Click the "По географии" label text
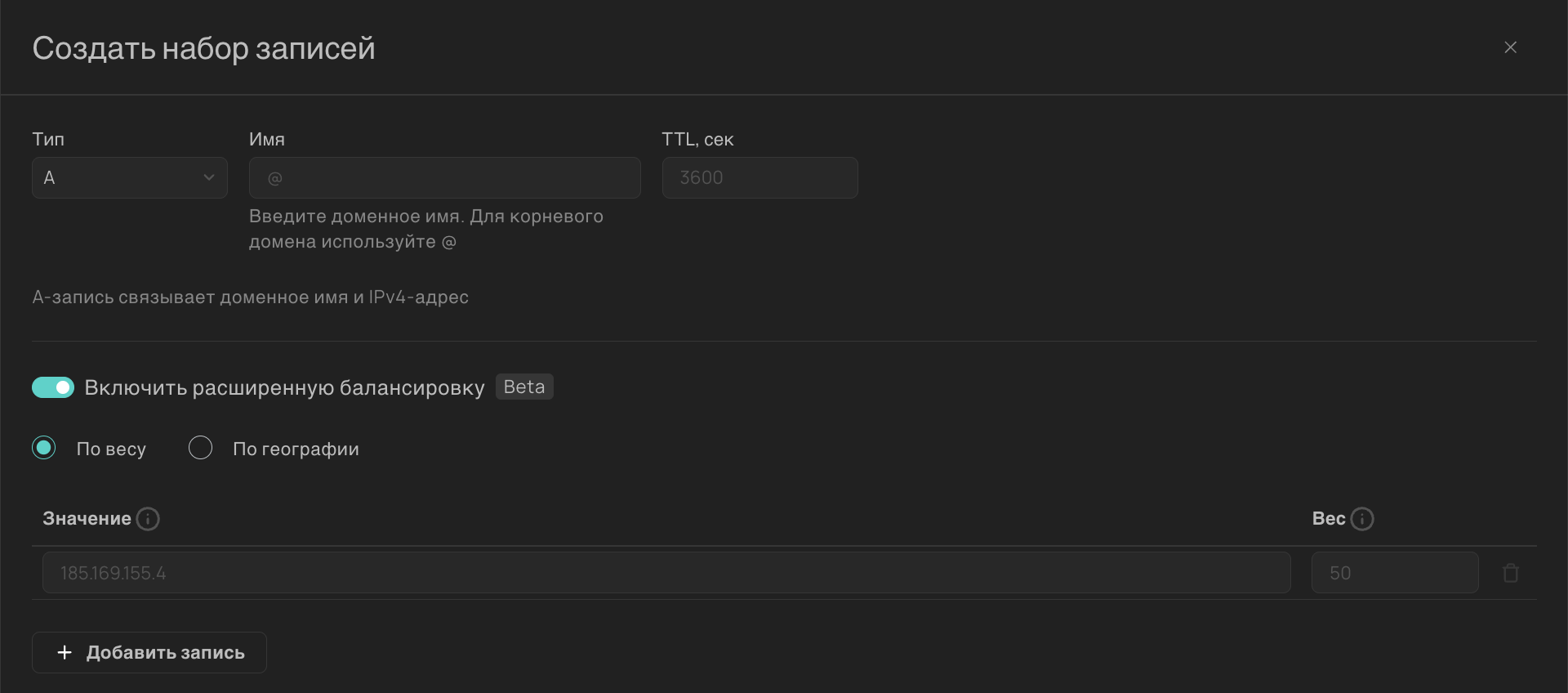 tap(296, 449)
